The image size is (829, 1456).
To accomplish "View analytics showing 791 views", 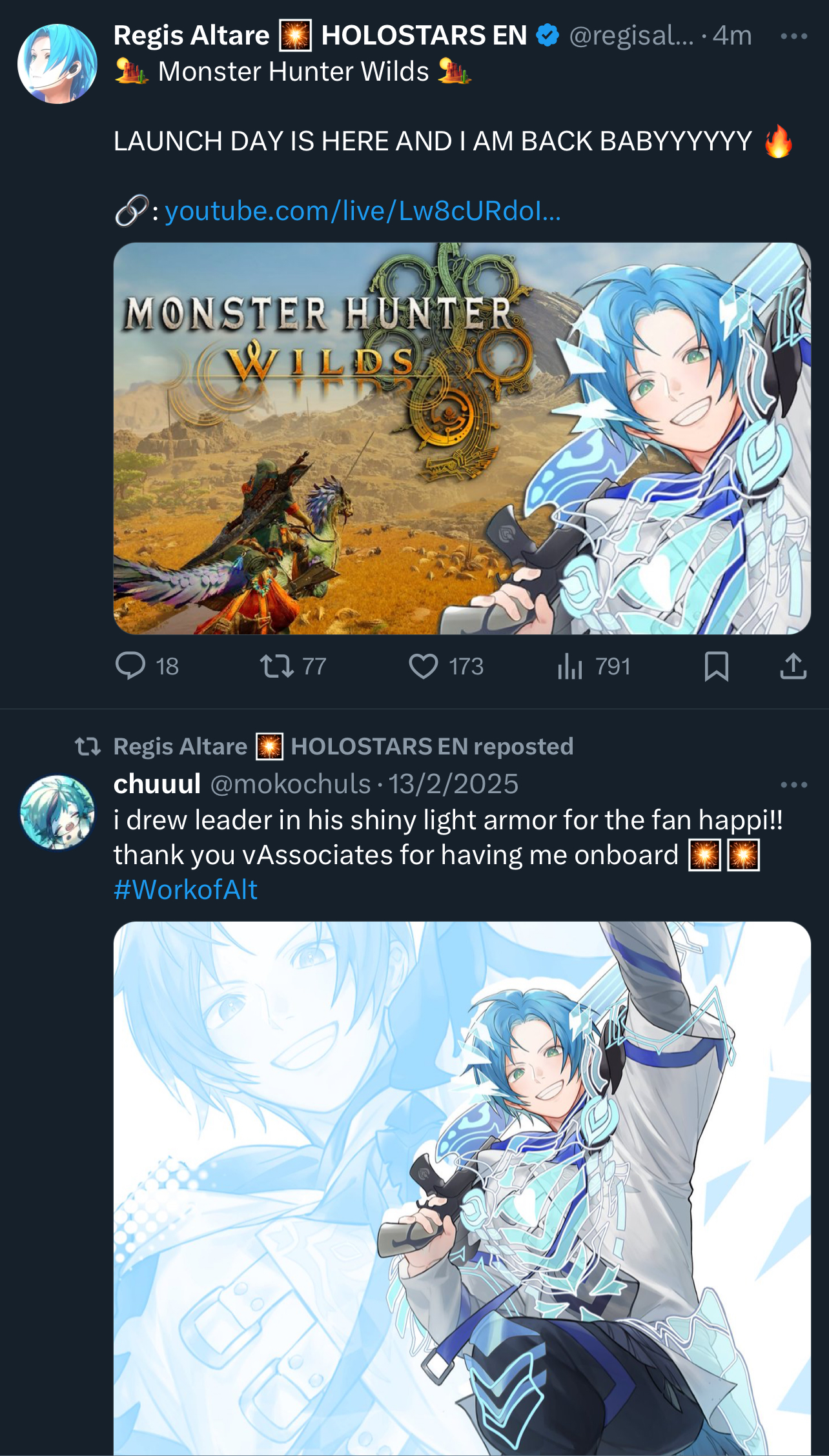I will [593, 666].
